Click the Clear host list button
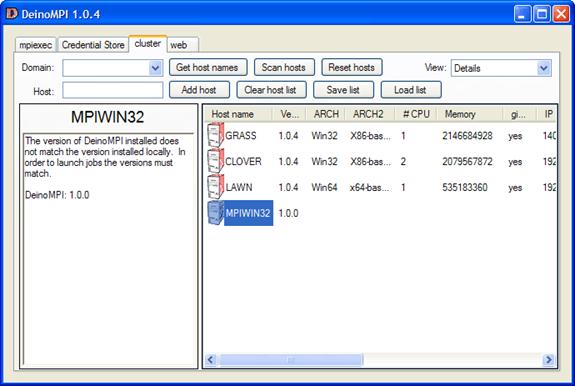 (x=271, y=90)
